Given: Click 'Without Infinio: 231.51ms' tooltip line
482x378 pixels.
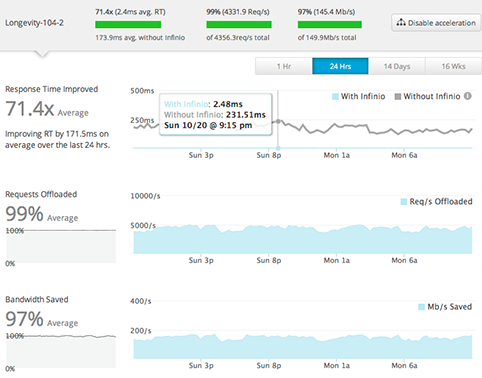Looking at the screenshot, I should pyautogui.click(x=215, y=115).
